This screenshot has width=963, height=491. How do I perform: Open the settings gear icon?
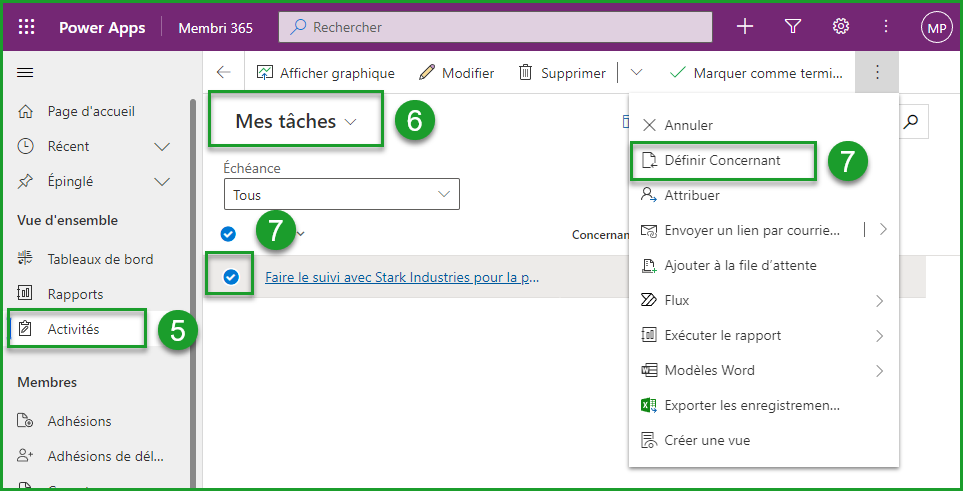coord(841,27)
